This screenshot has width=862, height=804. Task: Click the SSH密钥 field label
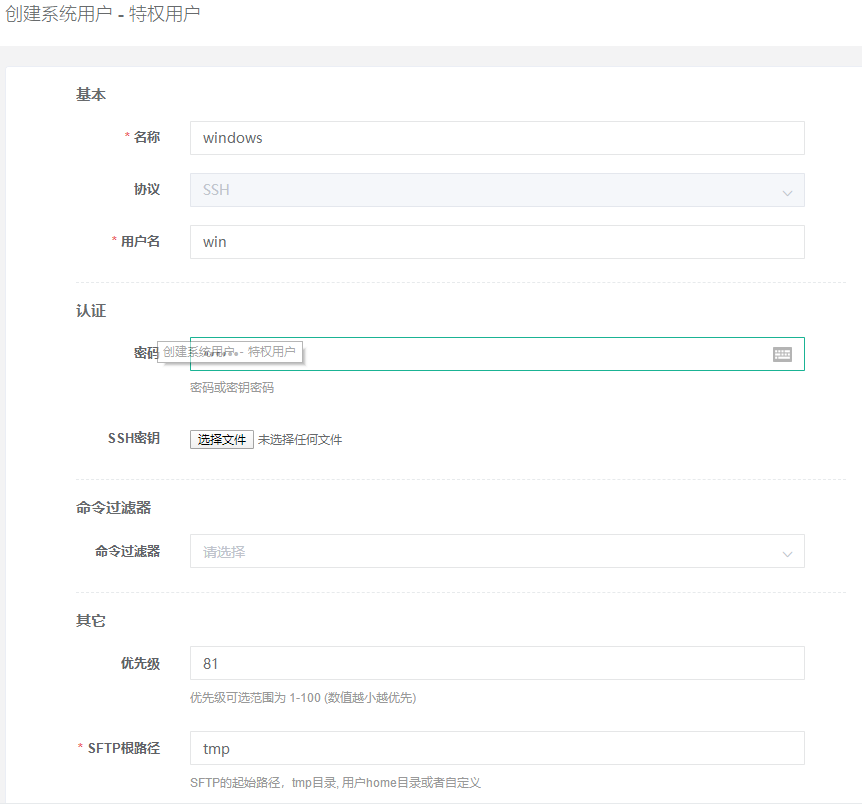[x=134, y=438]
